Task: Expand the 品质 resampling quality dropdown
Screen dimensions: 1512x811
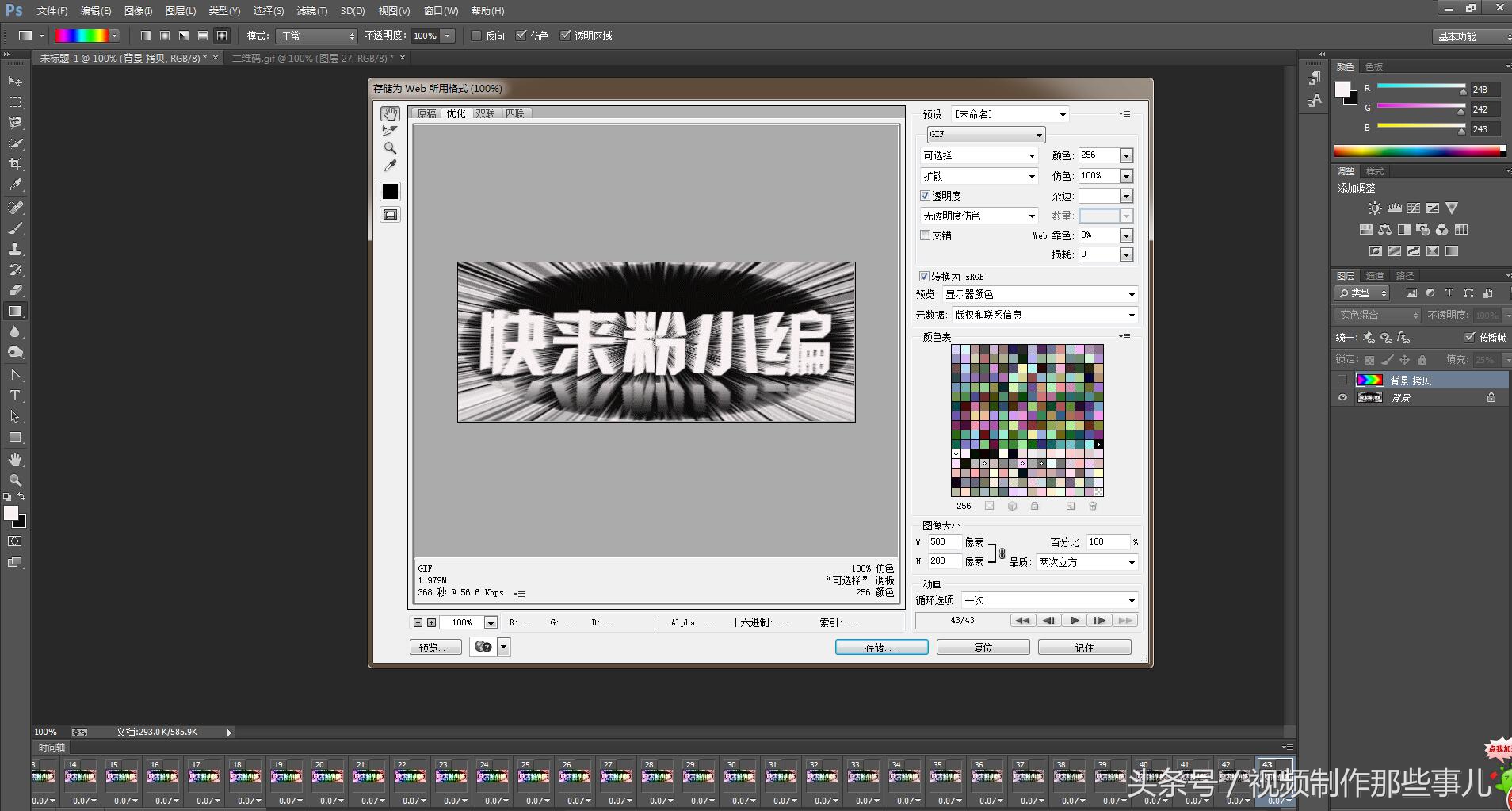Action: click(1086, 562)
